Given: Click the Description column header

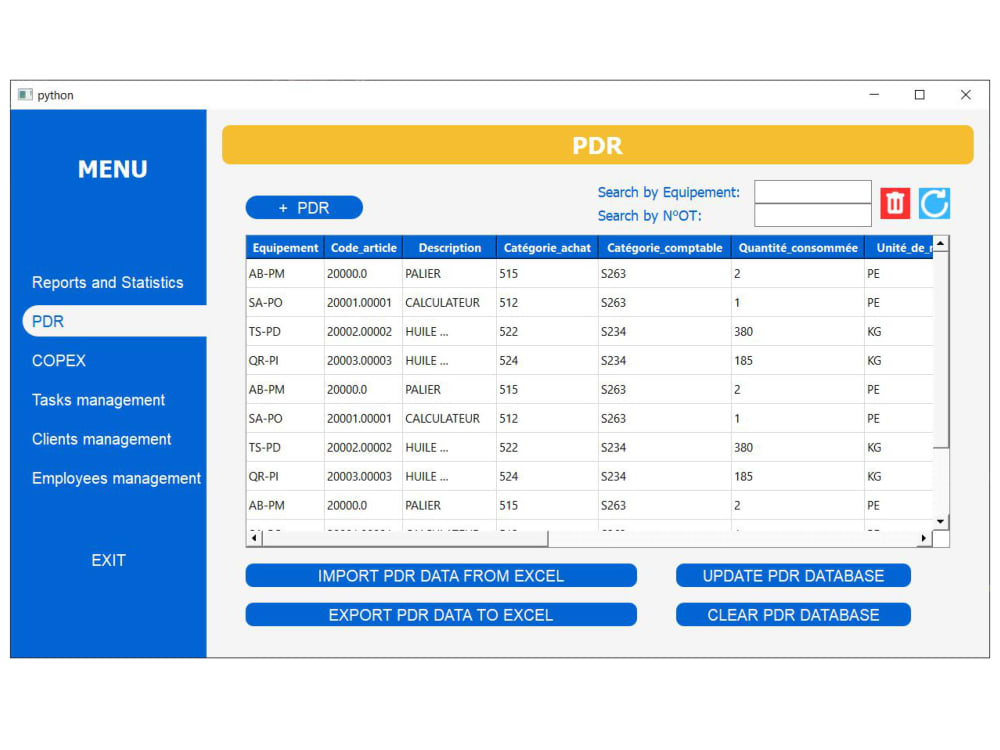Looking at the screenshot, I should point(450,247).
